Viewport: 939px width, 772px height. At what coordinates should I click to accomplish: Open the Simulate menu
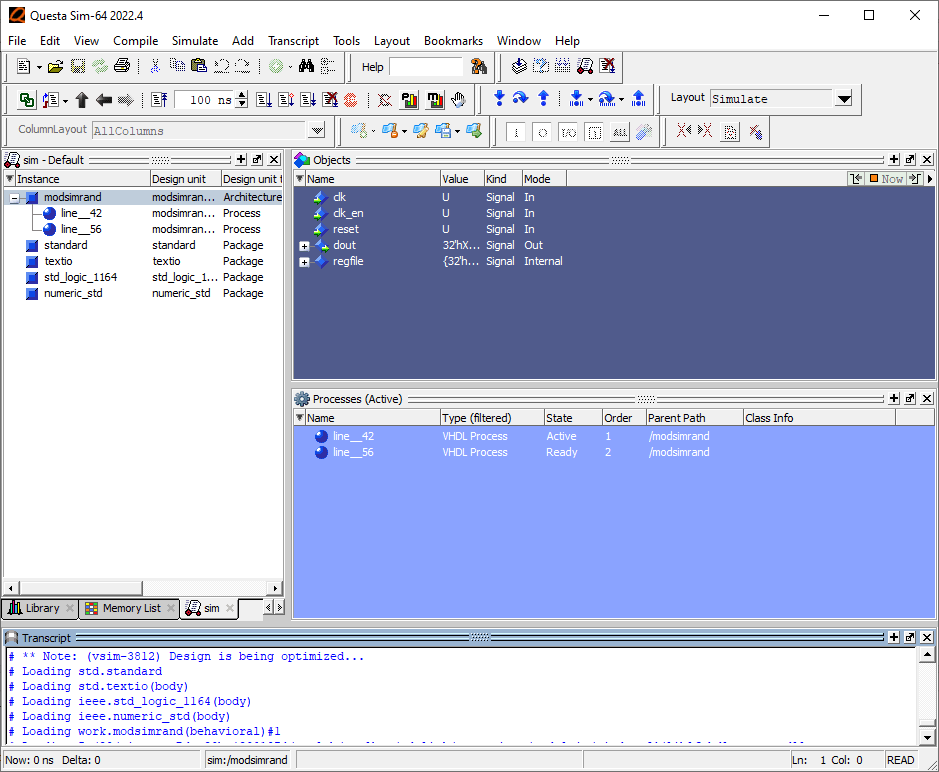(x=194, y=41)
